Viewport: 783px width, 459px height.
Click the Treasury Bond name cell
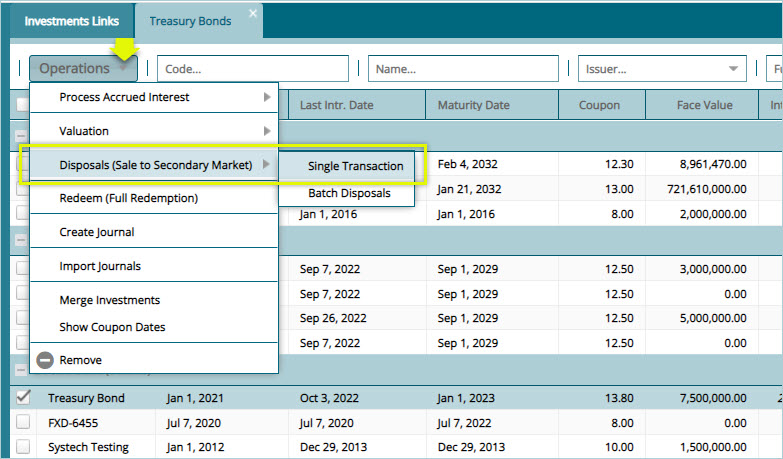86,398
